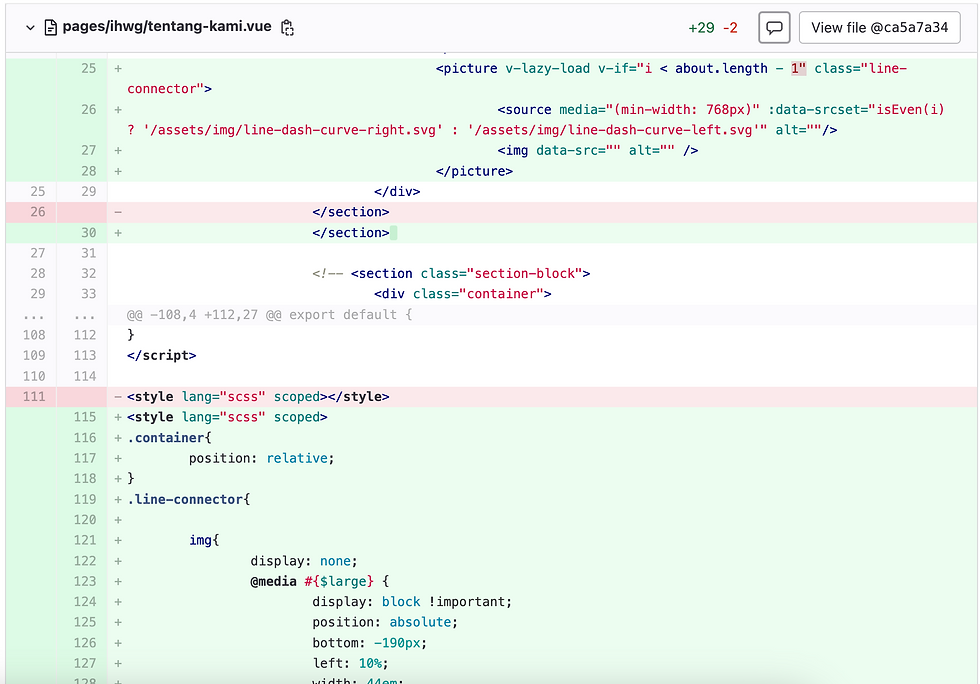Click the '</script>' line
The image size is (980, 684).
(162, 355)
